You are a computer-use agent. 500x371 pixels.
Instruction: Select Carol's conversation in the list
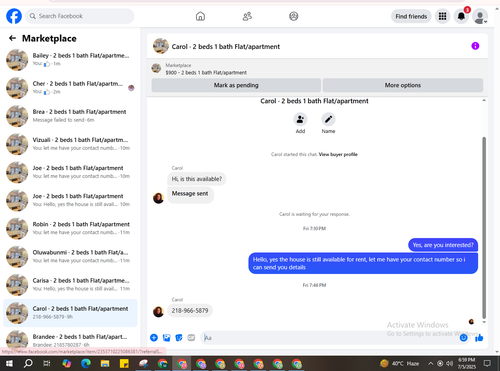tap(70, 313)
